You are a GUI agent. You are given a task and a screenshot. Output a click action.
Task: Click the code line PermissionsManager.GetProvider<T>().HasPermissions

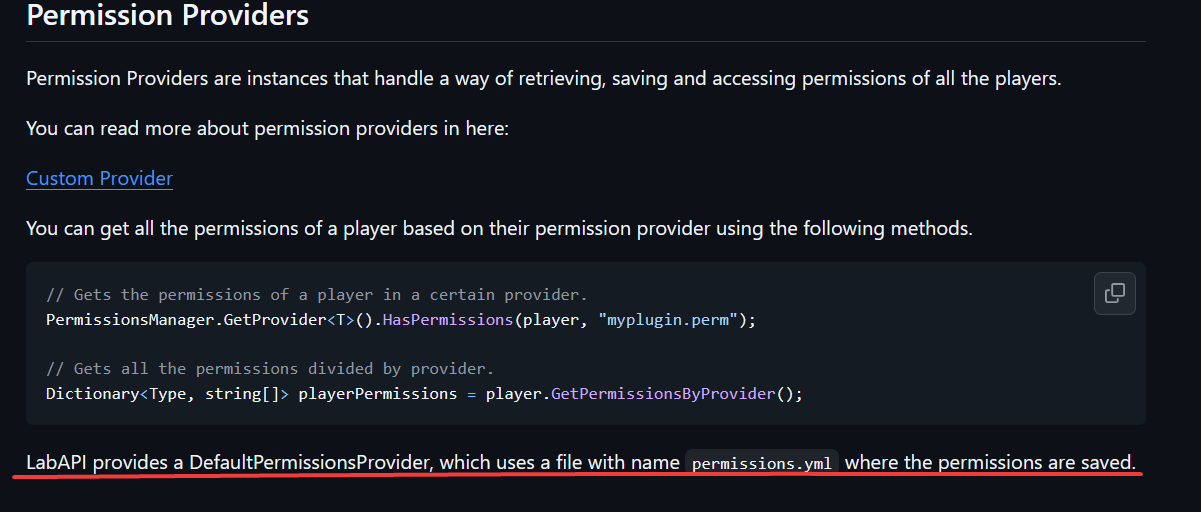[401, 320]
